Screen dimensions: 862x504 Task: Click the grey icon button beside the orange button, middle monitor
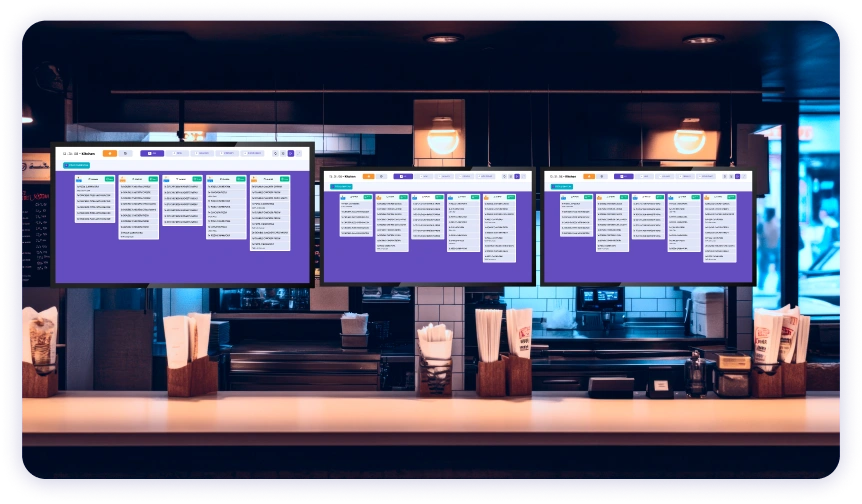[x=382, y=176]
